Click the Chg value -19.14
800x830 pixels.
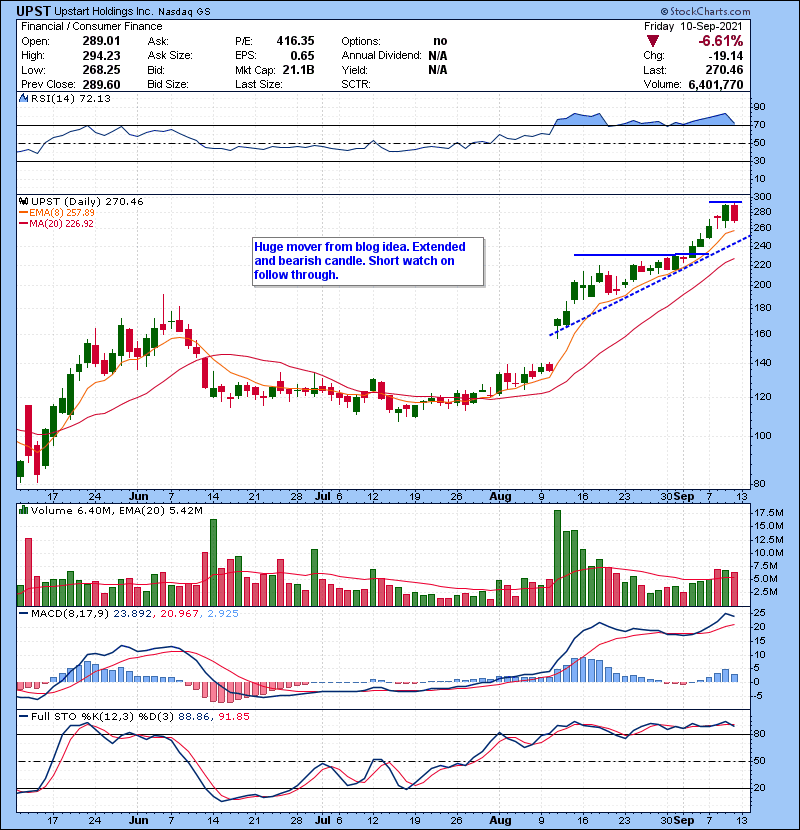coord(725,56)
